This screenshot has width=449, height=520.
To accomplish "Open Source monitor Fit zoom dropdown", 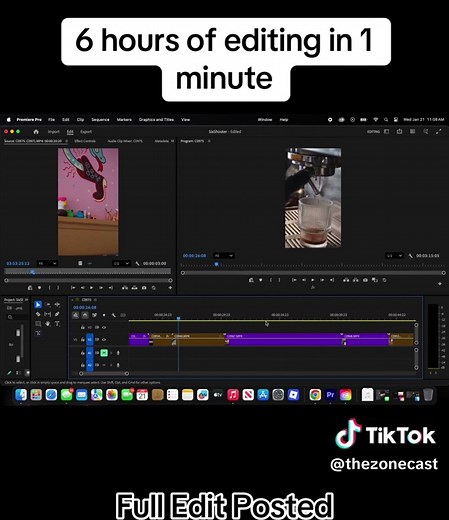I will 47,263.
